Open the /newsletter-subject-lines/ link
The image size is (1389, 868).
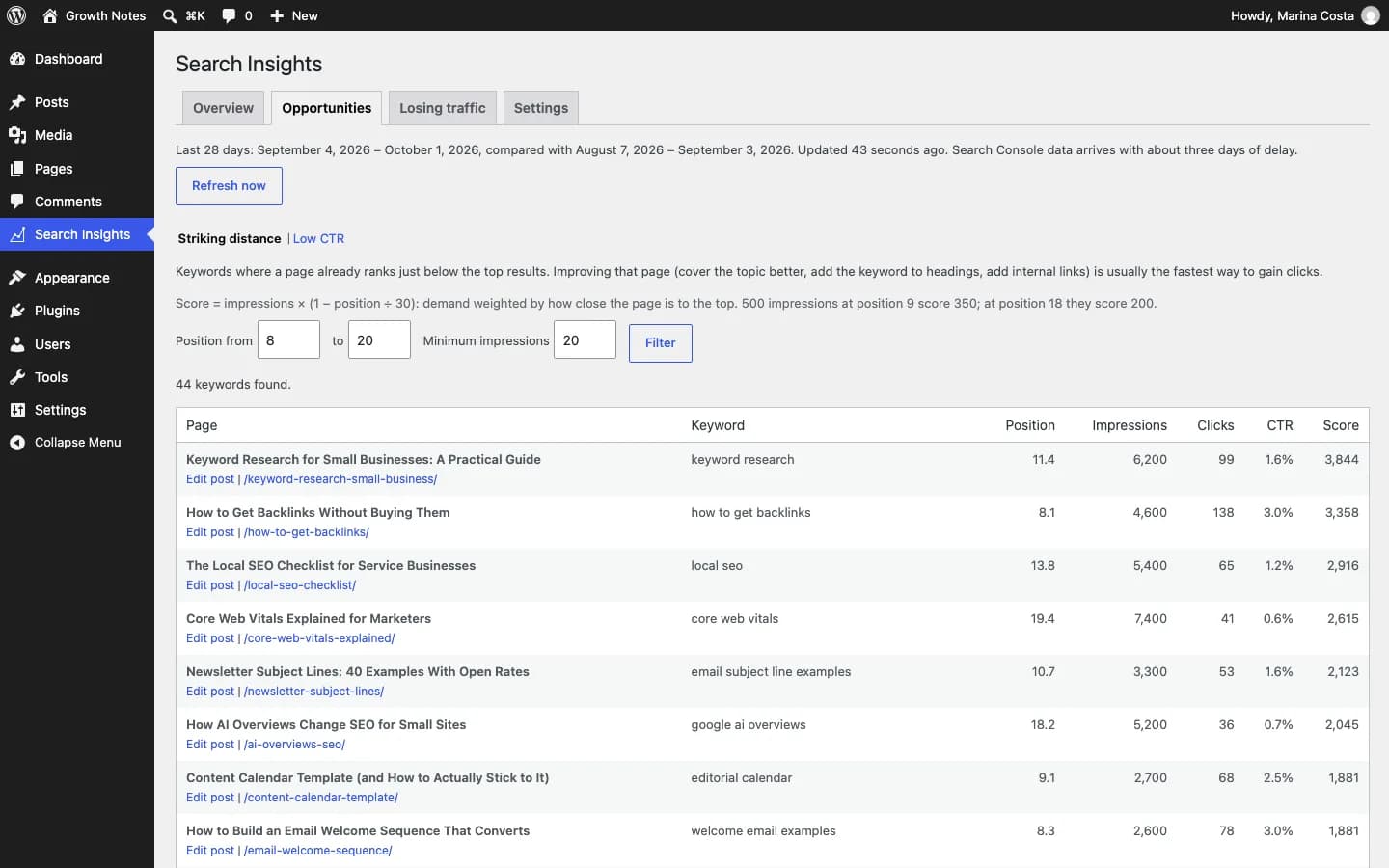[x=313, y=692]
